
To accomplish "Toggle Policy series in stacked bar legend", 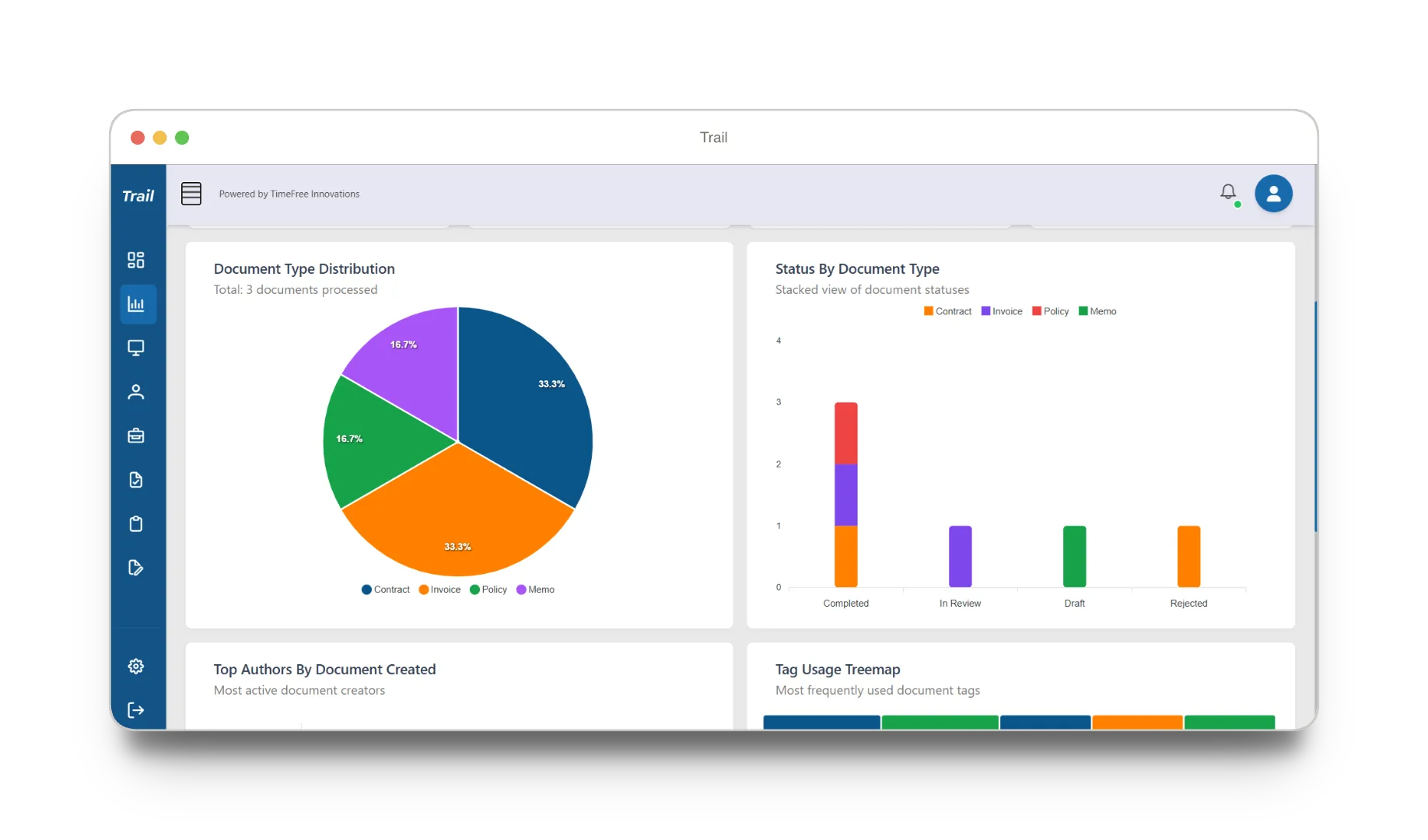I will 1051,311.
